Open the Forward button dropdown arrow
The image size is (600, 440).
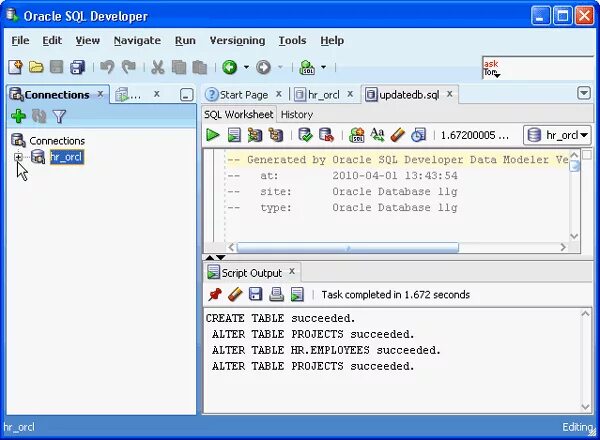(280, 67)
